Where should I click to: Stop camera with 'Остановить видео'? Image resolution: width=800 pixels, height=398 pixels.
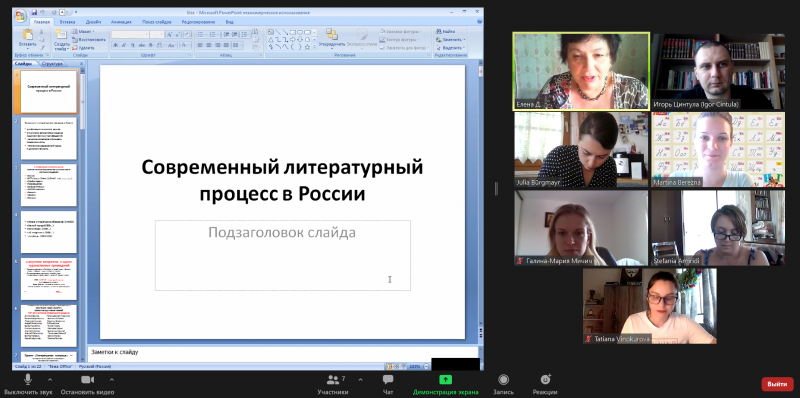(87, 384)
